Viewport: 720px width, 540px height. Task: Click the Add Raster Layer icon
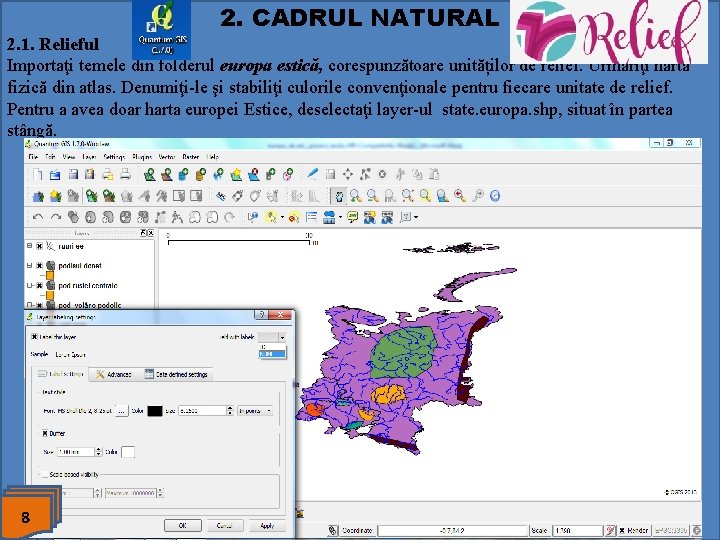(166, 174)
